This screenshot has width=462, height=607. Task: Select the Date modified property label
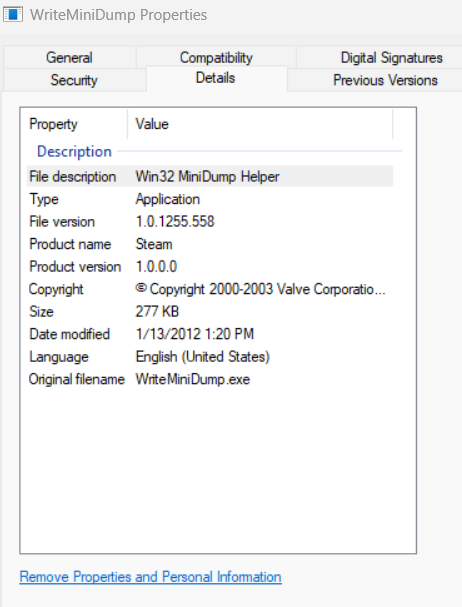tap(70, 334)
